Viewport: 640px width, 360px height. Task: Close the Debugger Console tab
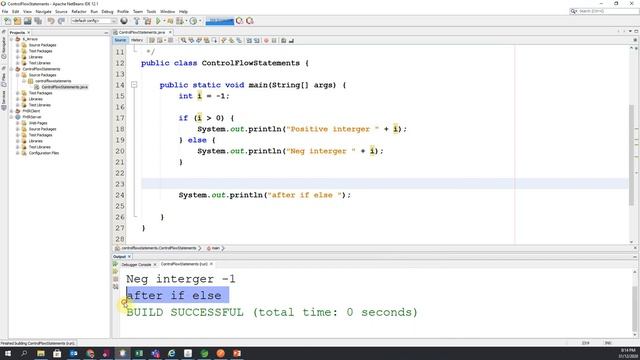[x=155, y=264]
